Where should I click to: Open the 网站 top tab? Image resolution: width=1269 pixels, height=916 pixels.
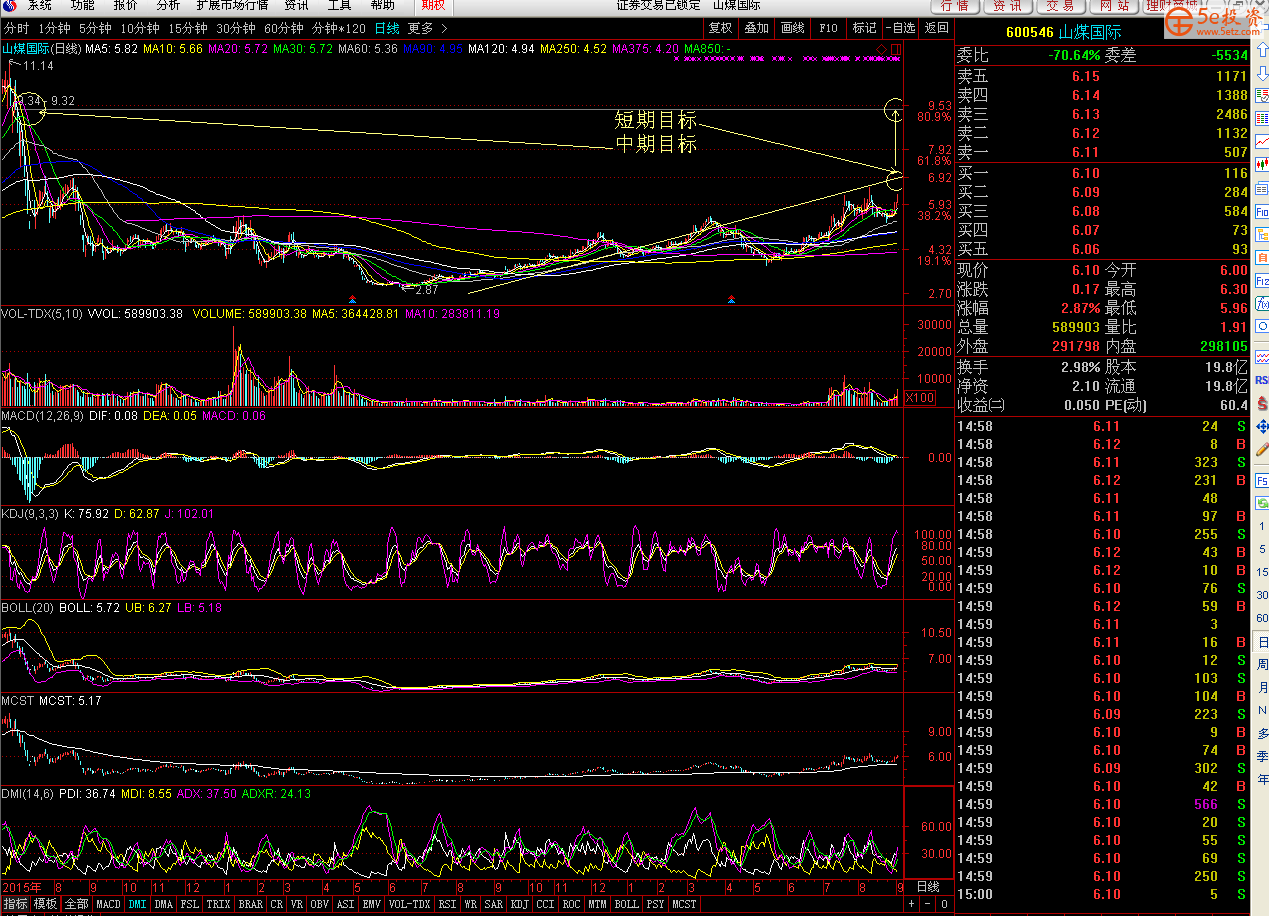[x=1113, y=5]
